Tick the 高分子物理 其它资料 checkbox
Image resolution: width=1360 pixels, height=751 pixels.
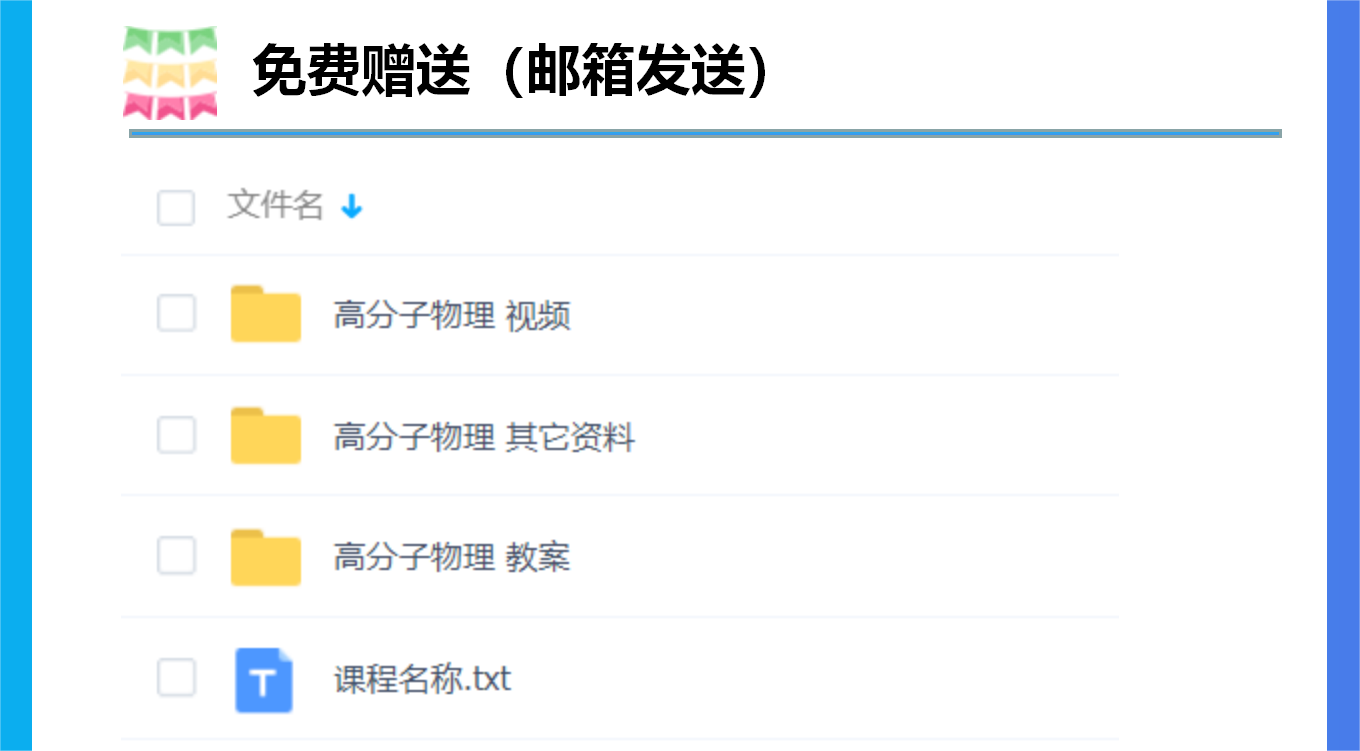176,435
